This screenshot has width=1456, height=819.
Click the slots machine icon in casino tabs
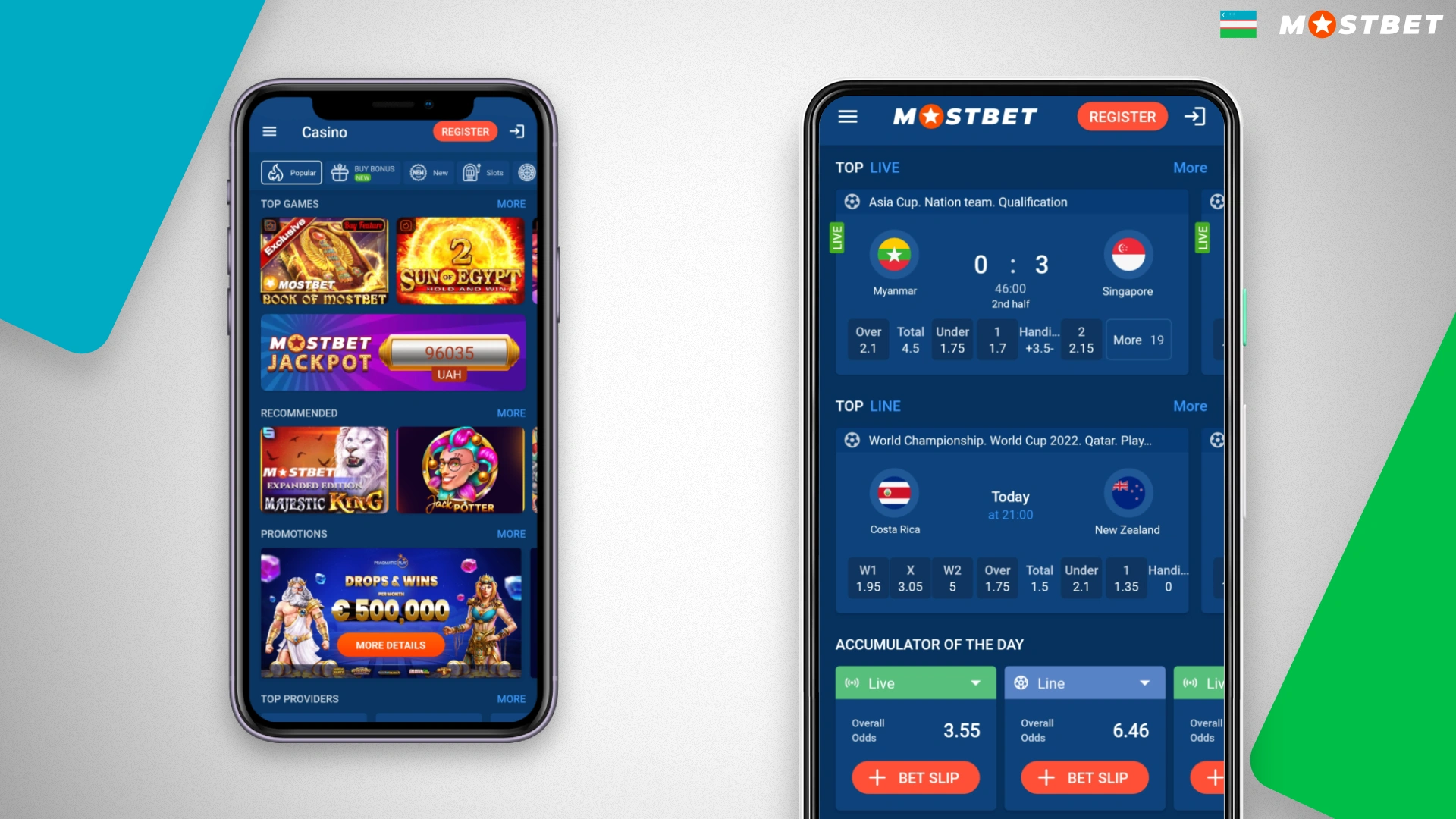pyautogui.click(x=472, y=171)
